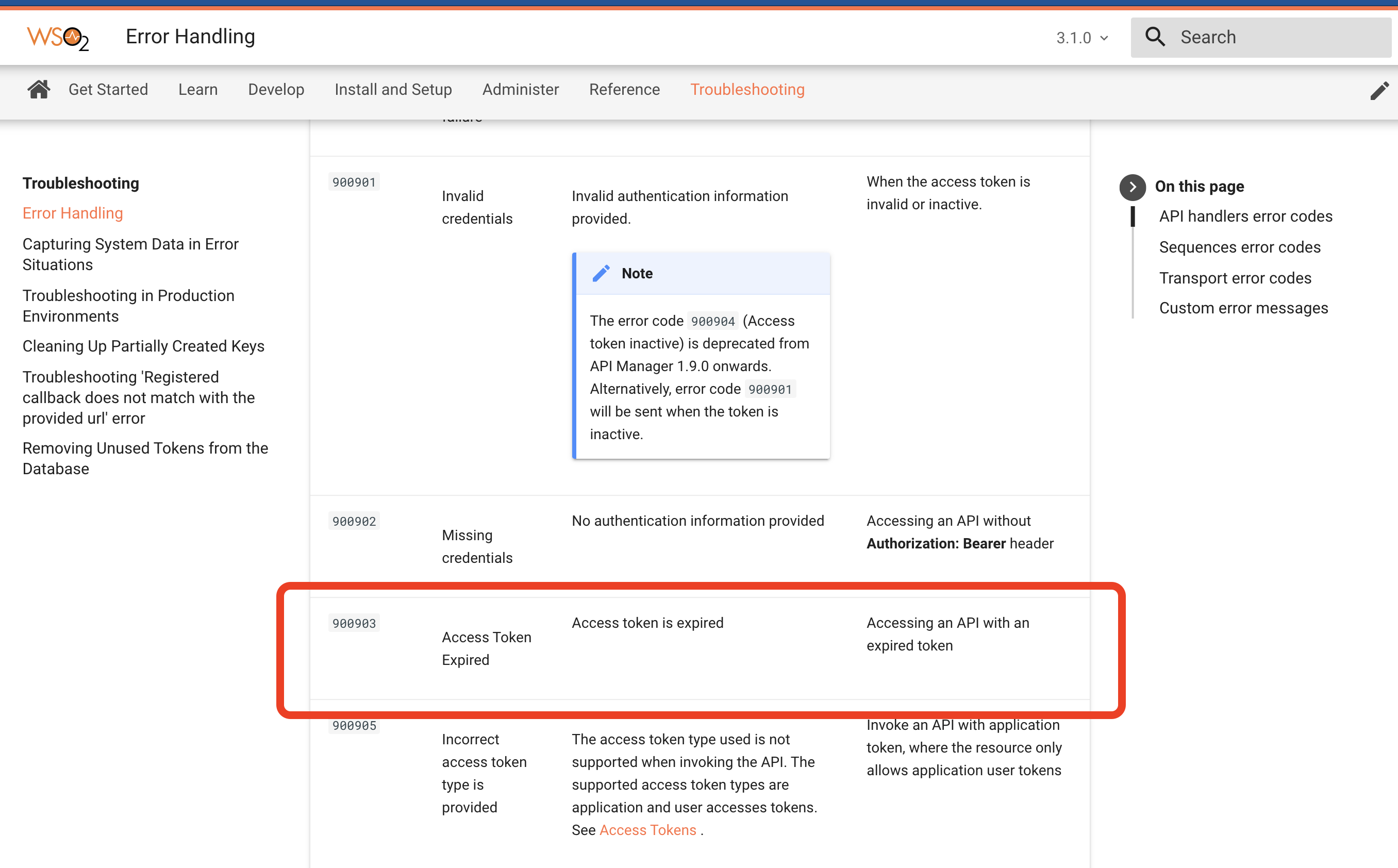Click 'Invalid authentication information provided.' text
This screenshot has height=868, width=1398.
(x=680, y=207)
